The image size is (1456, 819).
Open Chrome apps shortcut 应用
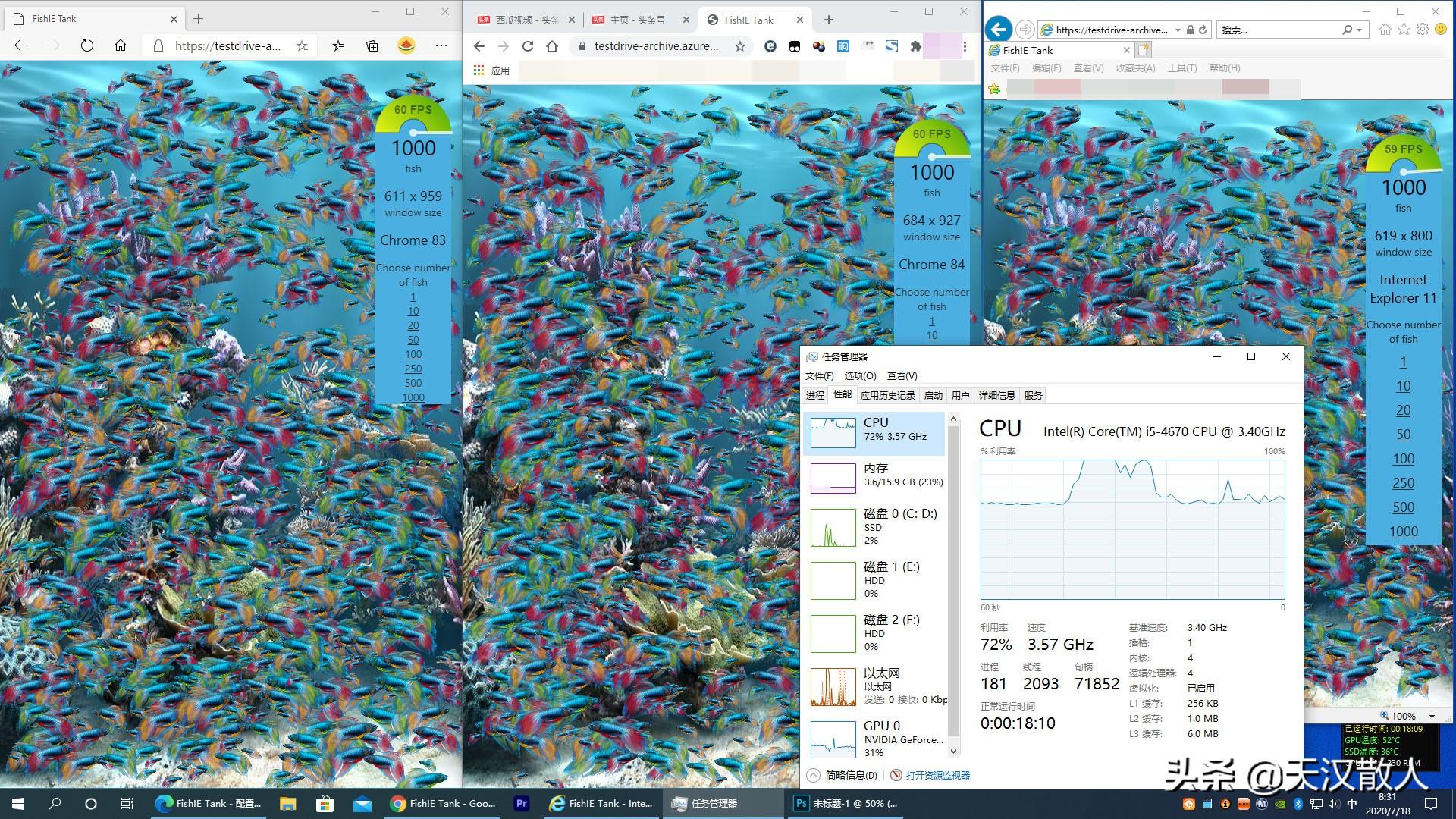click(x=491, y=71)
